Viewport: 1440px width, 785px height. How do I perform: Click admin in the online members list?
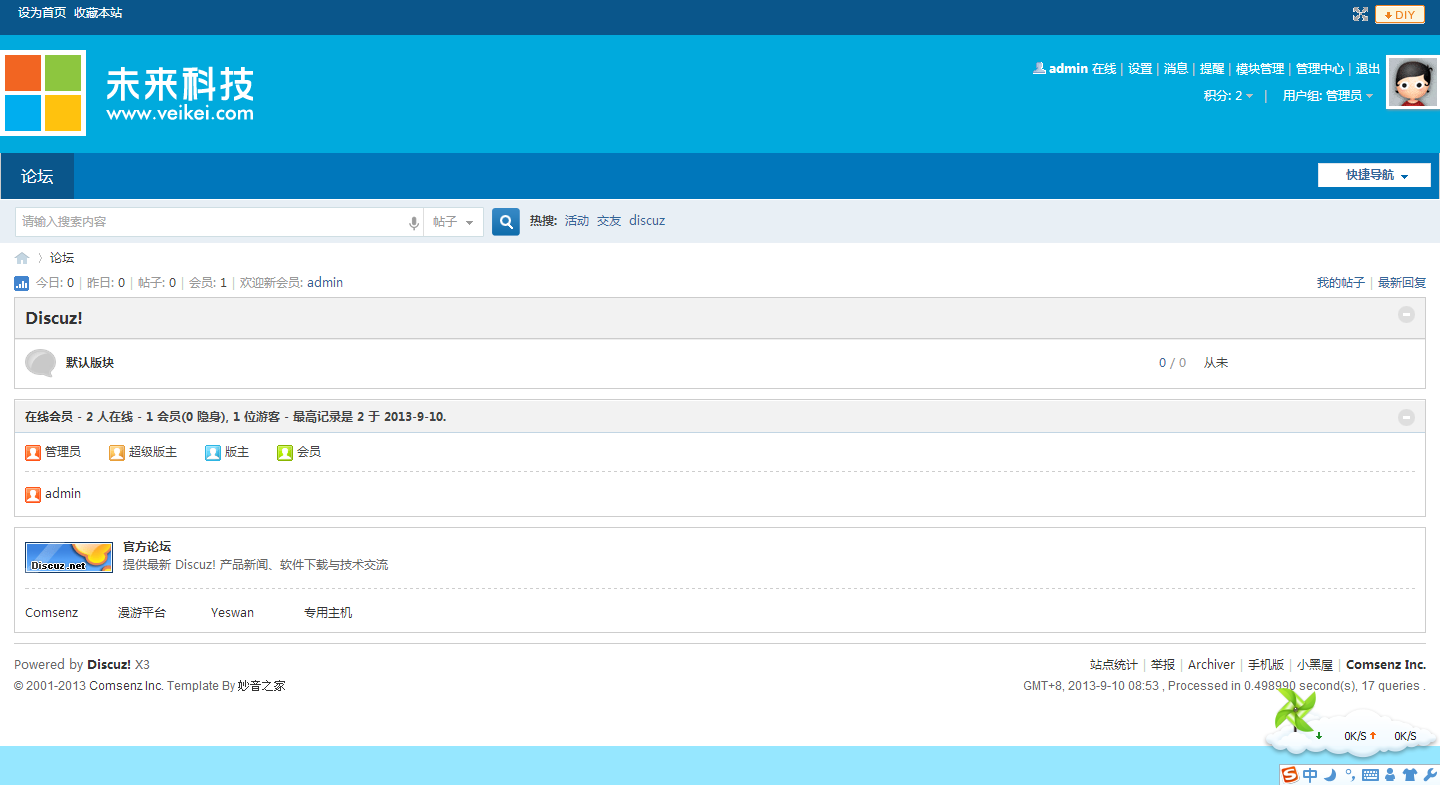click(63, 494)
